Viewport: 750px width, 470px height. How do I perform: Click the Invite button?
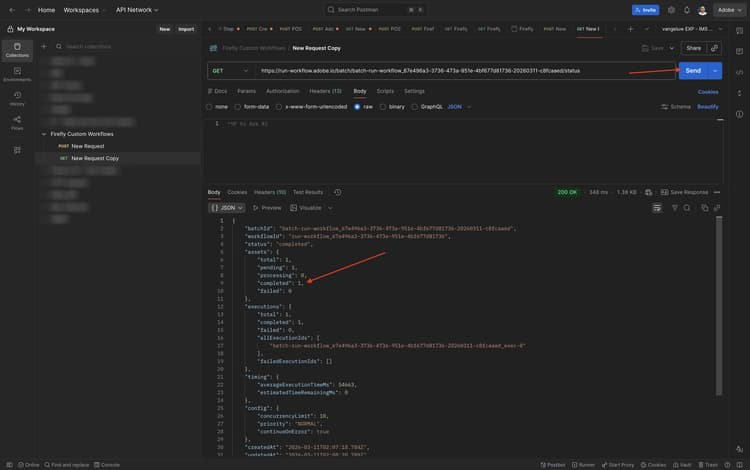(x=645, y=10)
